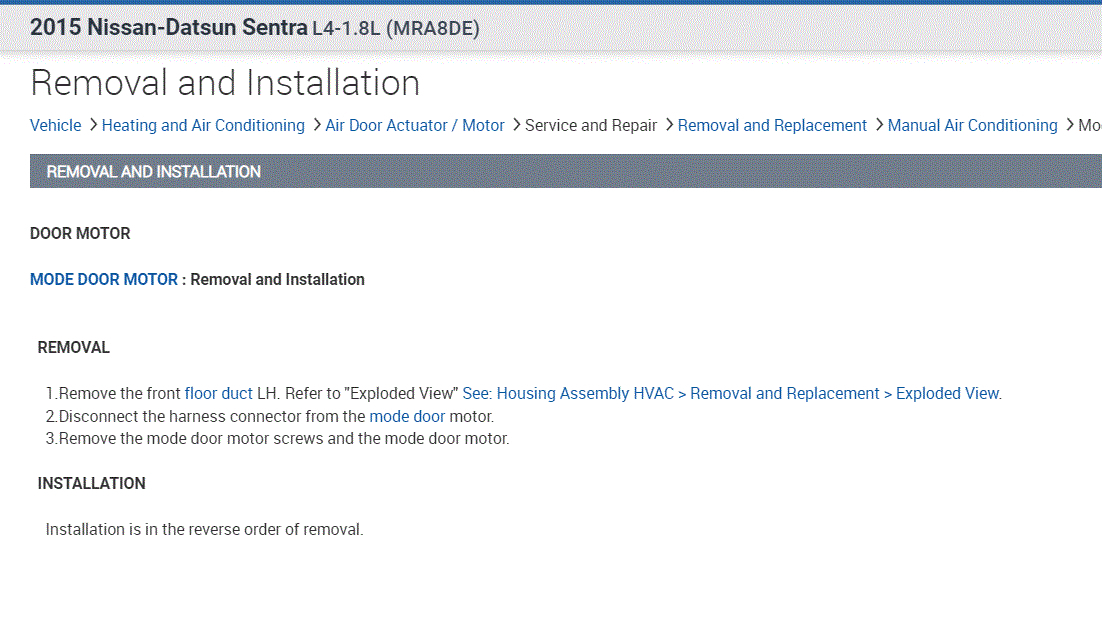This screenshot has width=1102, height=644.
Task: Follow the floor duct link
Action: (x=219, y=393)
